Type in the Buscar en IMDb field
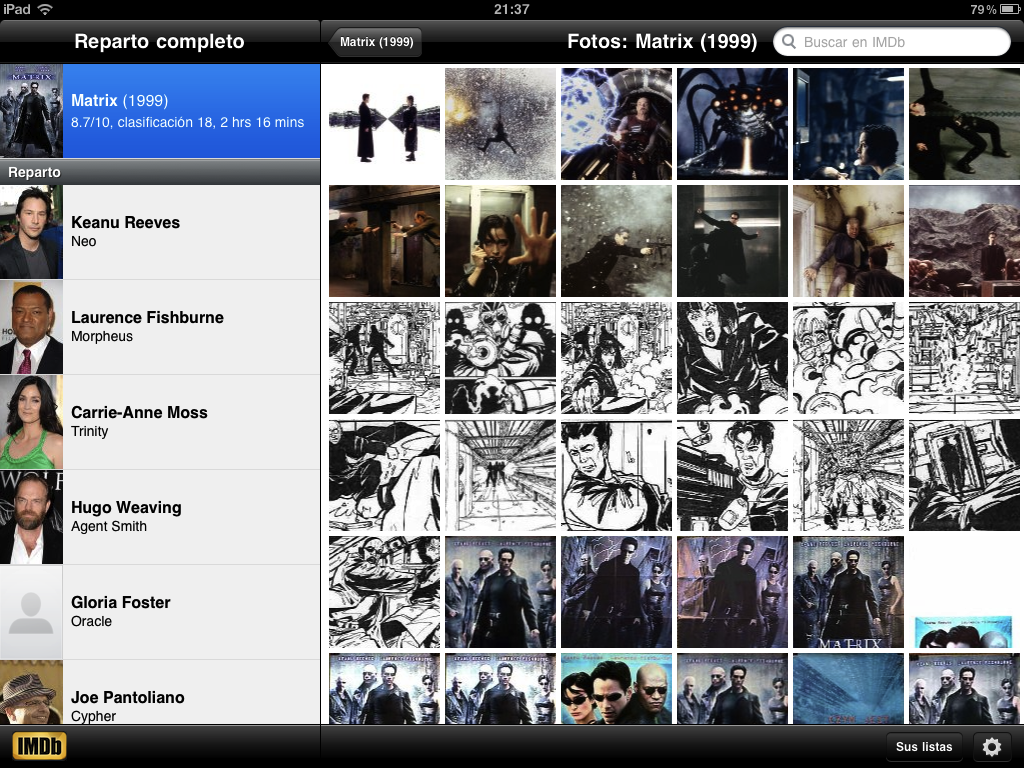Image resolution: width=1024 pixels, height=768 pixels. point(900,42)
